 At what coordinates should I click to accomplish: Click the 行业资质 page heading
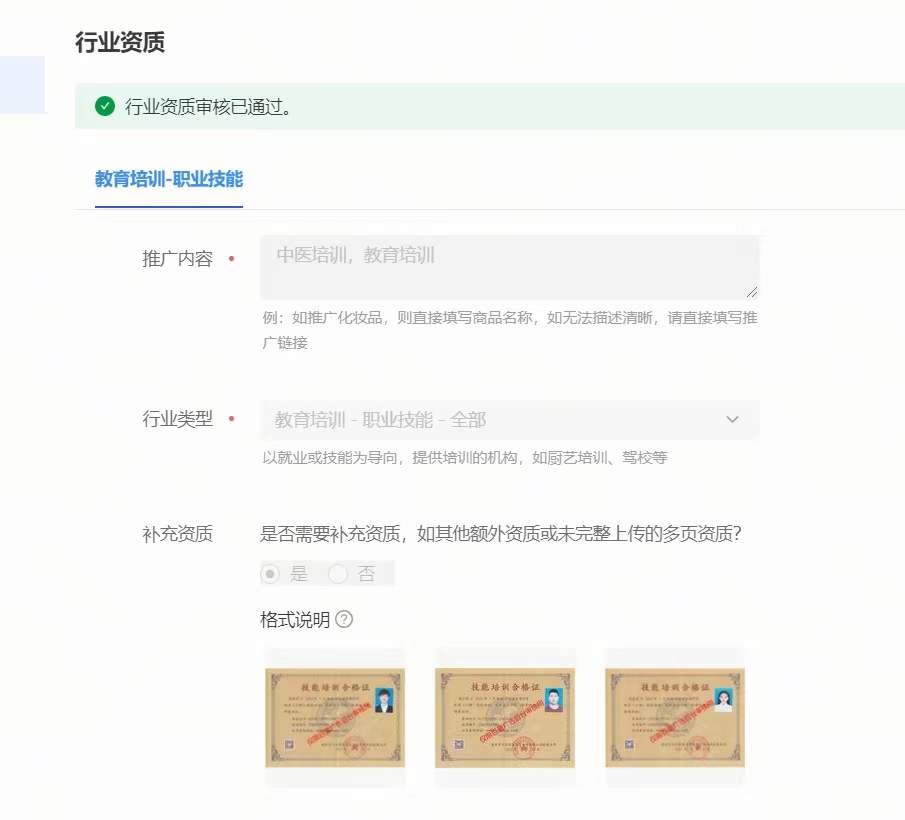point(120,42)
